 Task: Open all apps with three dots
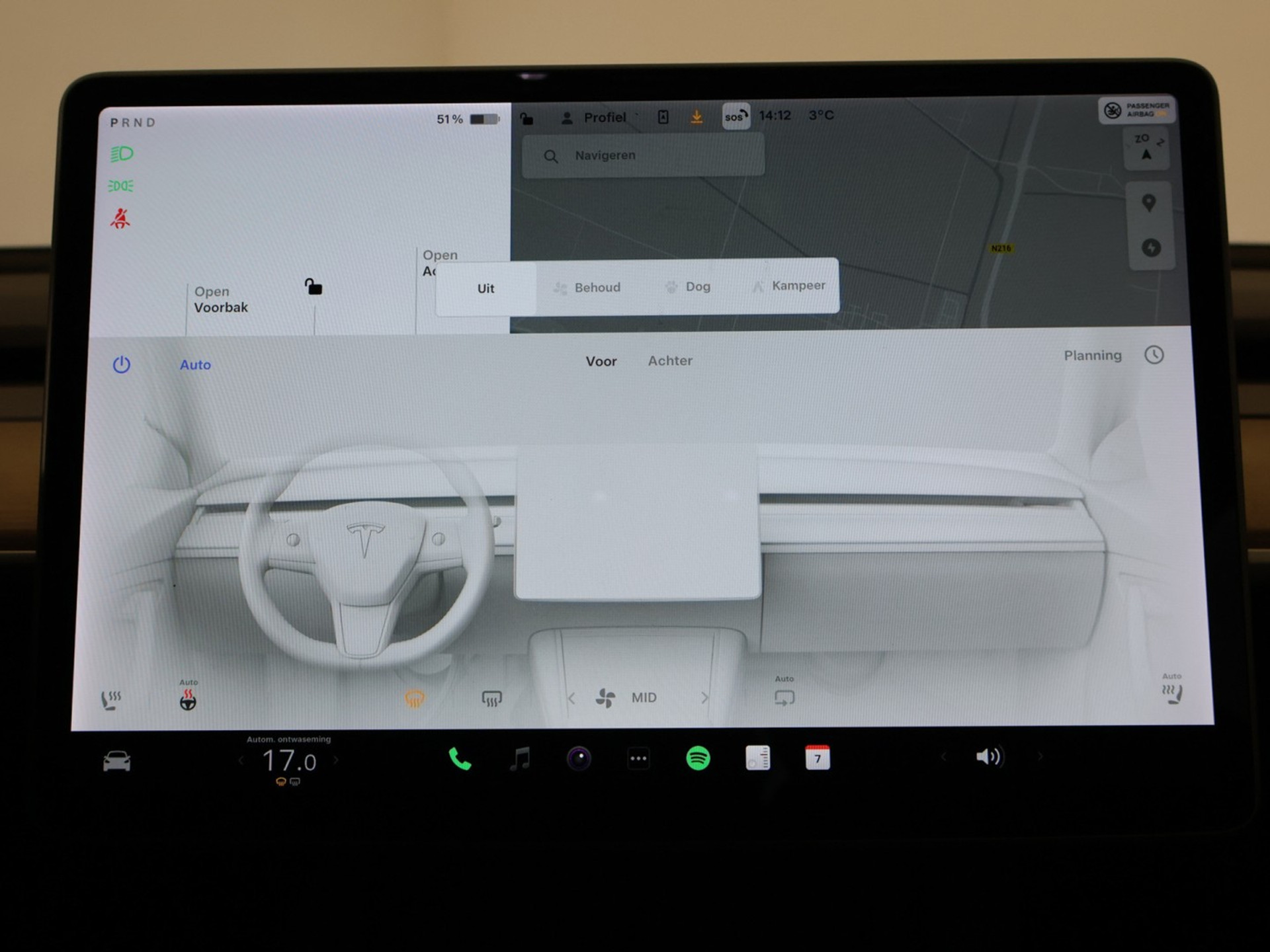638,758
